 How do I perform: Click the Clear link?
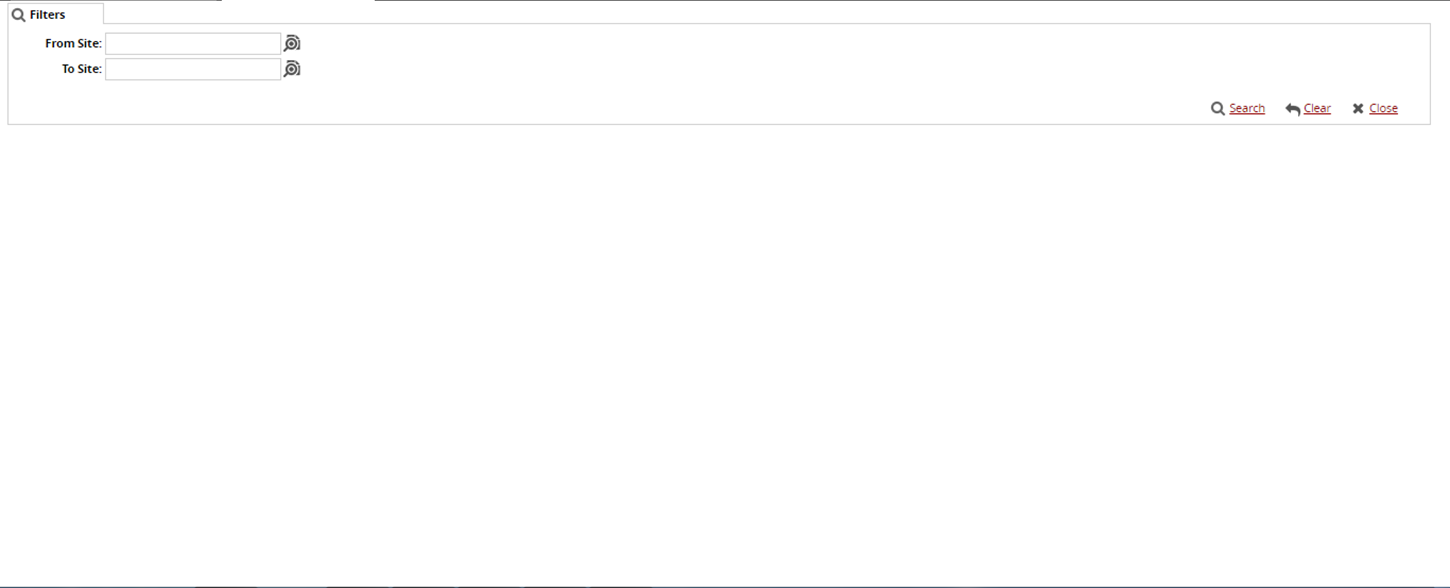pyautogui.click(x=1317, y=108)
